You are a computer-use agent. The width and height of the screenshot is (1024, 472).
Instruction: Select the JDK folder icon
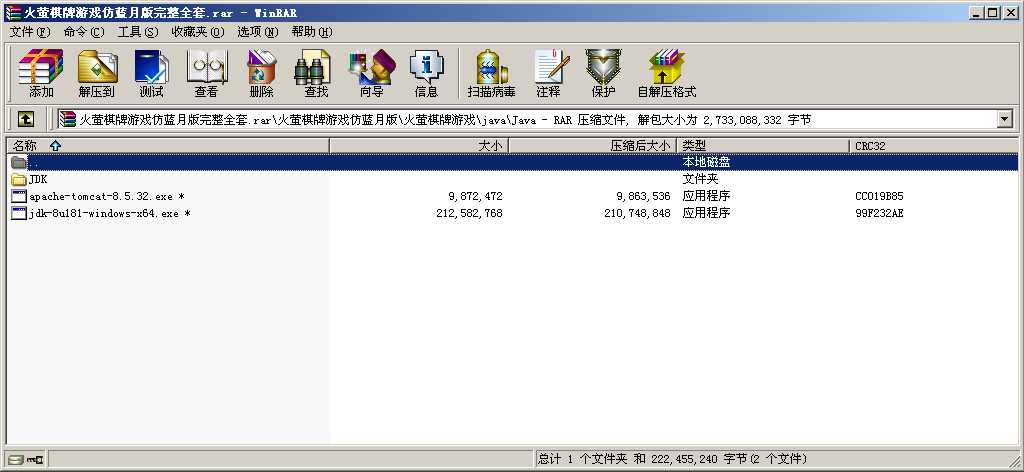[x=18, y=179]
